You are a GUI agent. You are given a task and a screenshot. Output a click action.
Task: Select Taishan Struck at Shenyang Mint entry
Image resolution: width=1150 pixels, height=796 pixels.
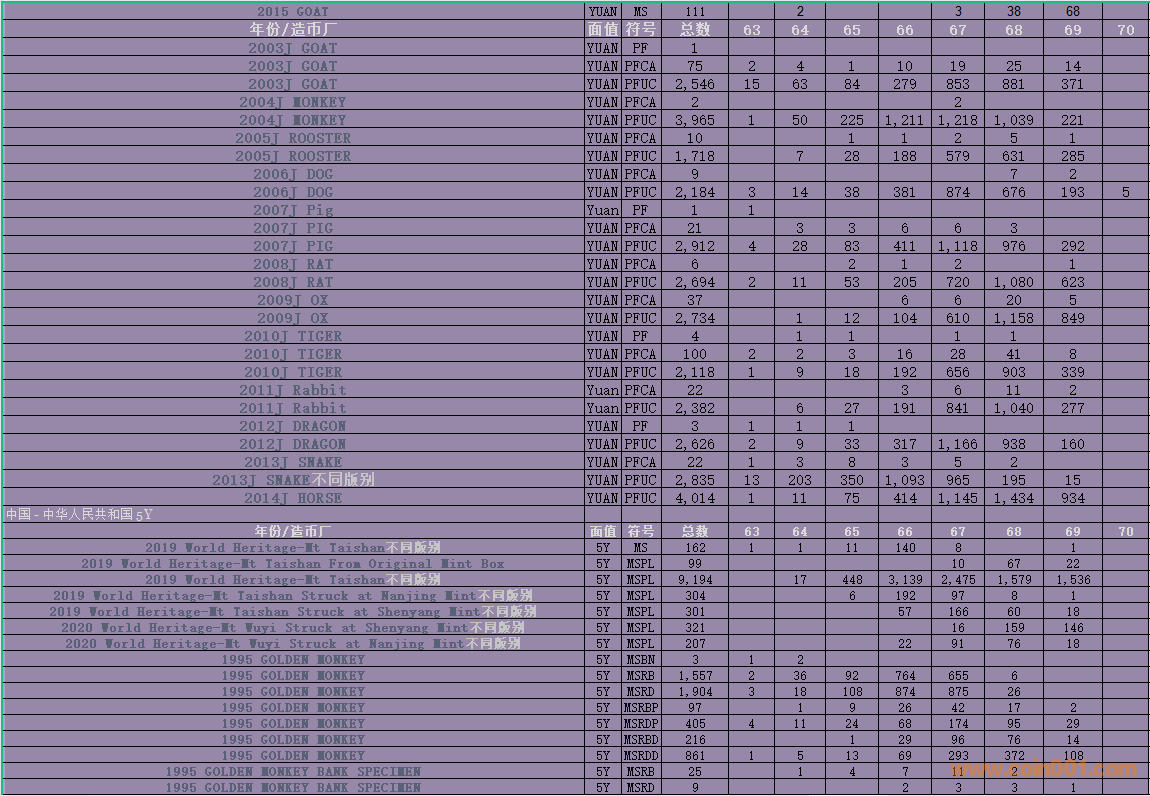click(292, 612)
